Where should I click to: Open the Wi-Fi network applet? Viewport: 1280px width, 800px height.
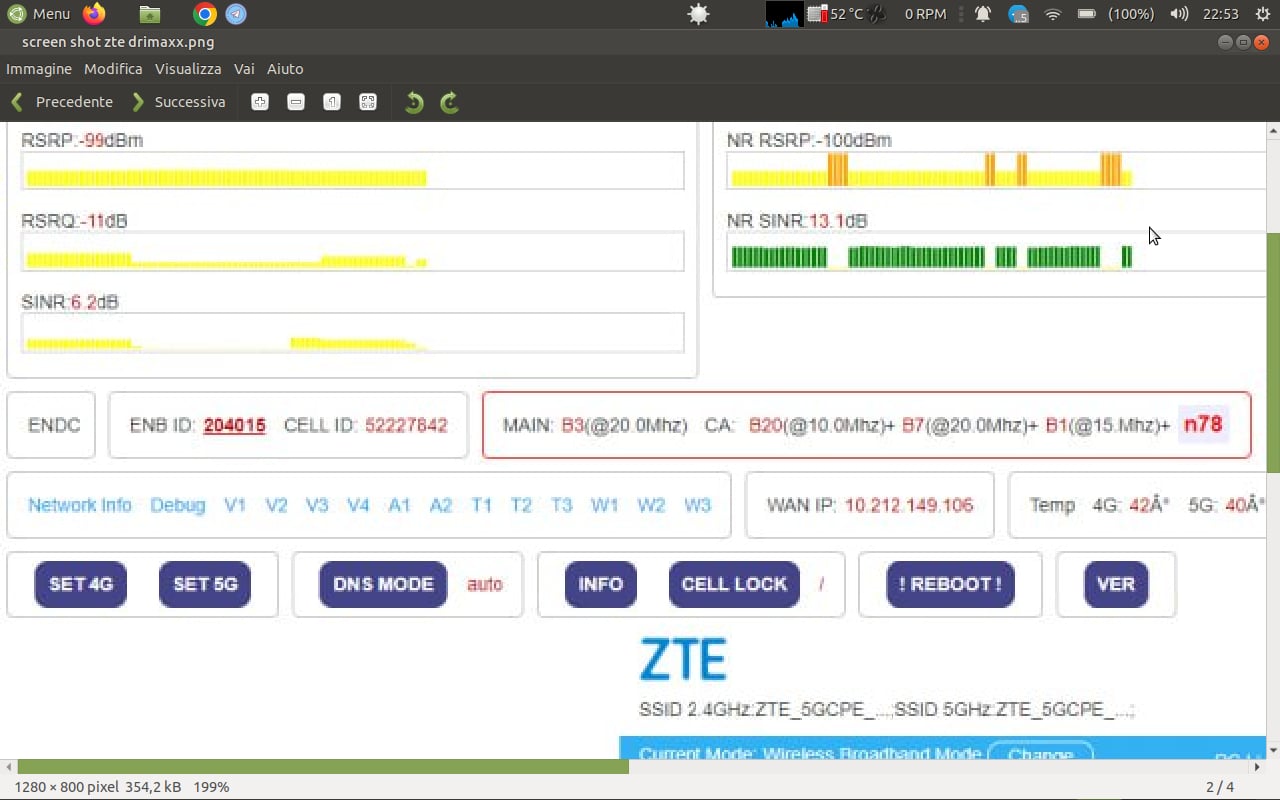coord(1052,14)
